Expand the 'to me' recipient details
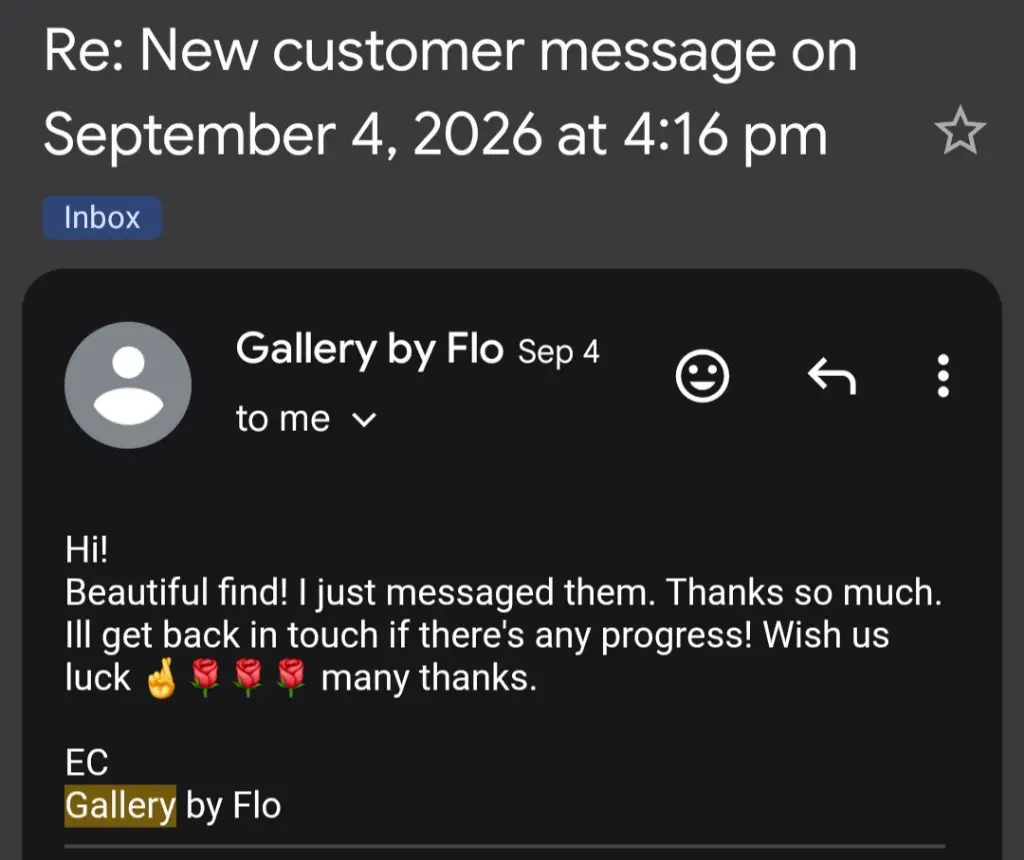The width and height of the screenshot is (1024, 860). tap(364, 419)
